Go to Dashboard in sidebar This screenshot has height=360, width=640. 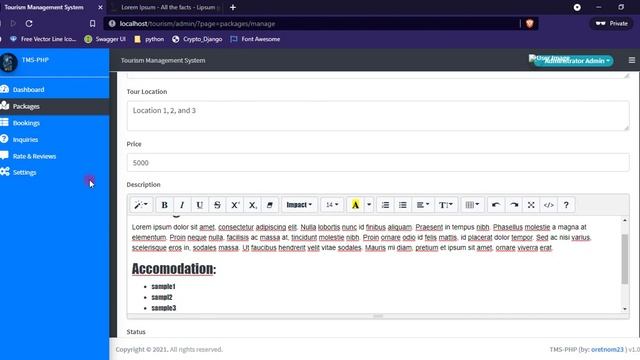[x=55, y=89]
